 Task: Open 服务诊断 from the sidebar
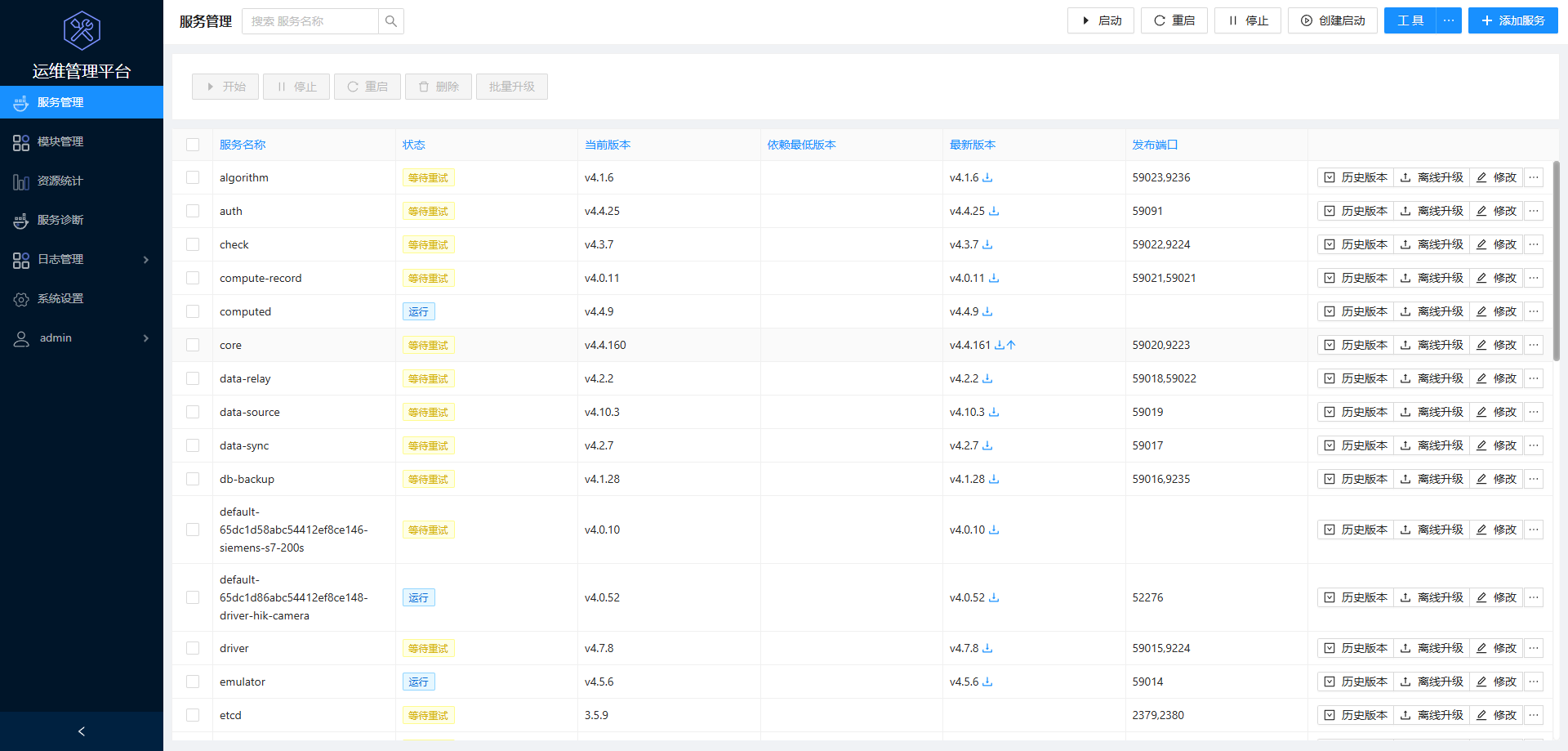click(60, 220)
